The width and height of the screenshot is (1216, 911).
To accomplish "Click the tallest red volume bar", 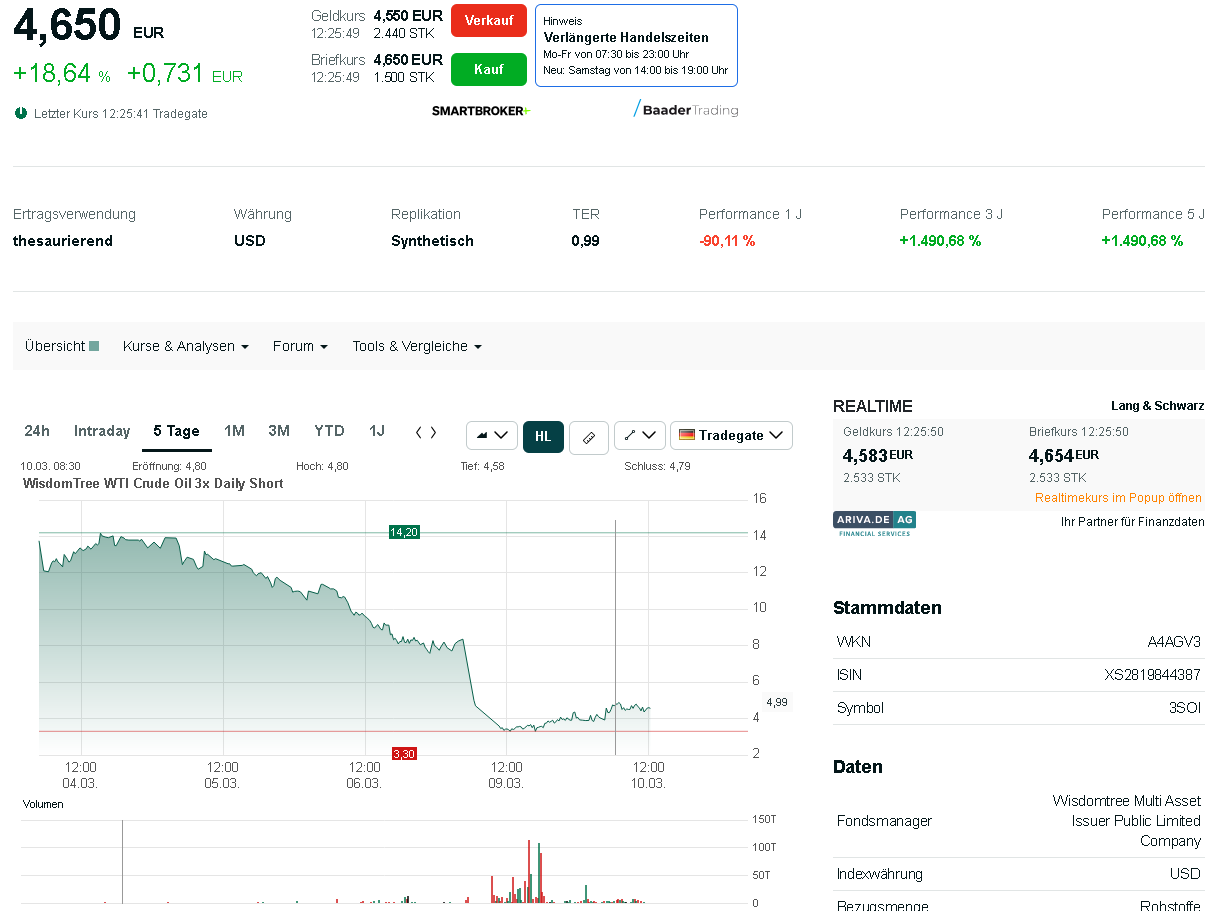I will click(529, 871).
